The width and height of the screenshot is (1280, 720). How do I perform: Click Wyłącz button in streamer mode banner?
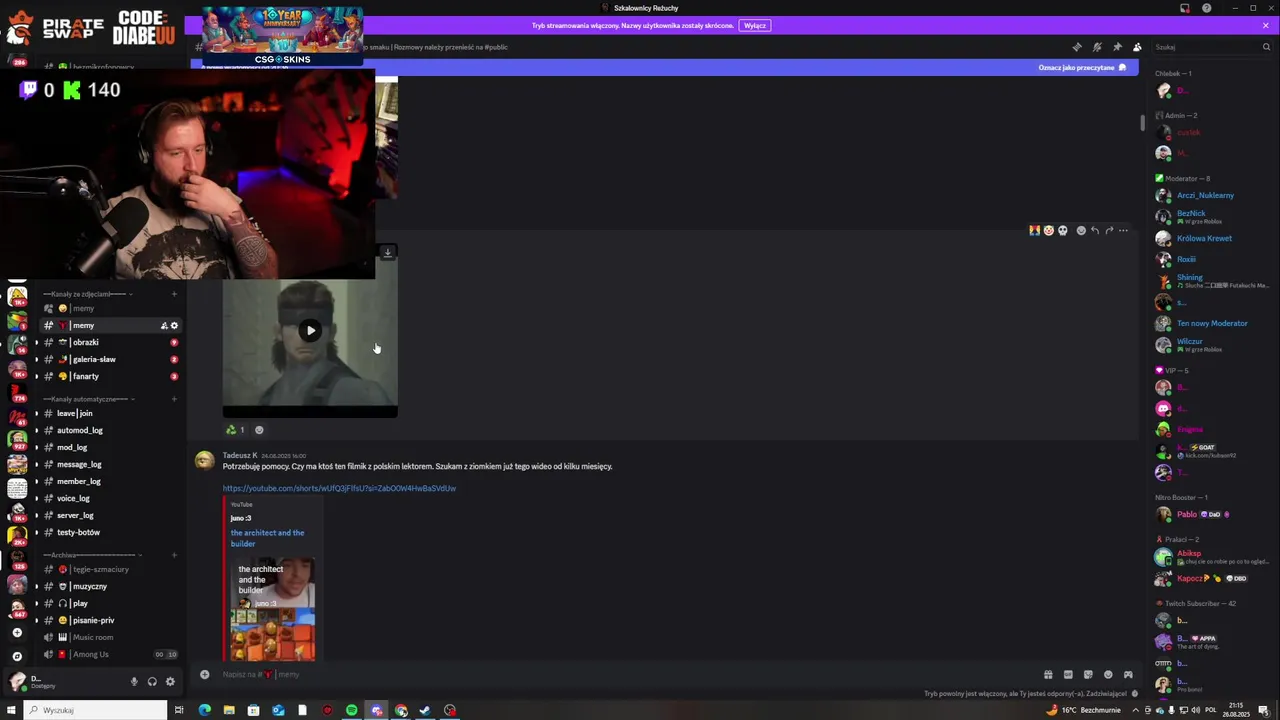point(755,25)
